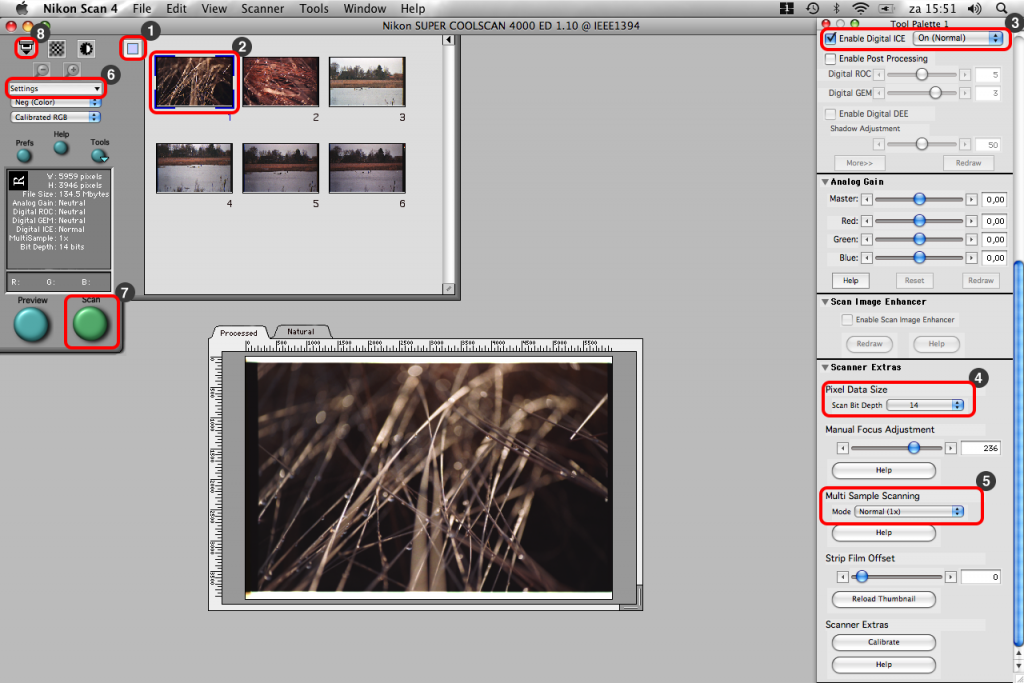1024x683 pixels.
Task: Click the Manual Focus Adjustment slider handle
Action: [913, 448]
